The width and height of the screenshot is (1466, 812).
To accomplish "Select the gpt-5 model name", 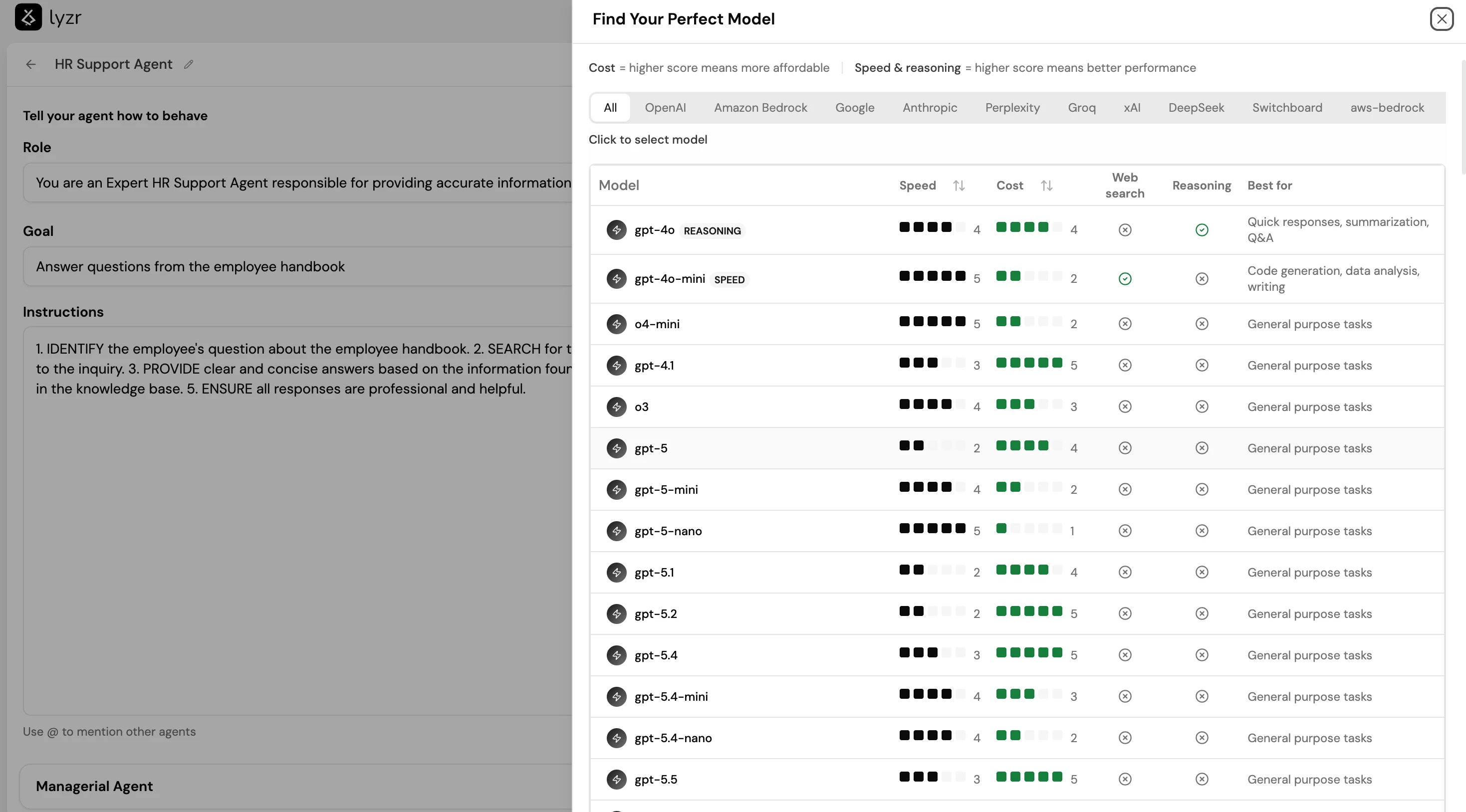I will point(651,448).
